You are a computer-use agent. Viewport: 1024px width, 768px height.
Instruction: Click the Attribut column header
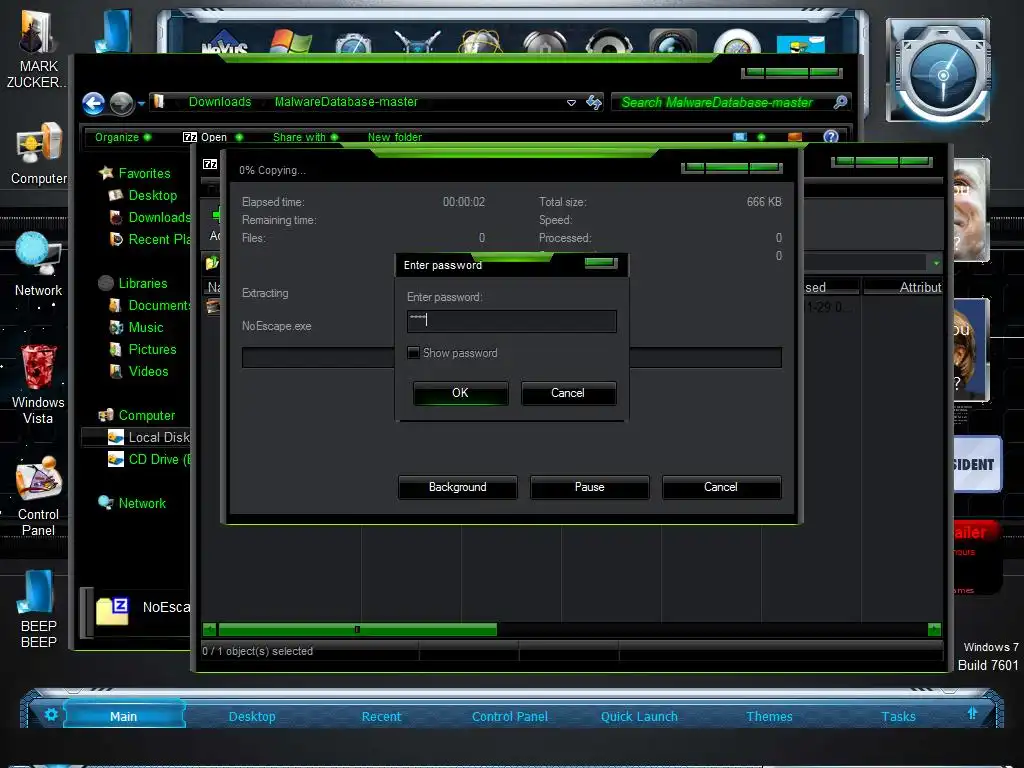tap(903, 287)
